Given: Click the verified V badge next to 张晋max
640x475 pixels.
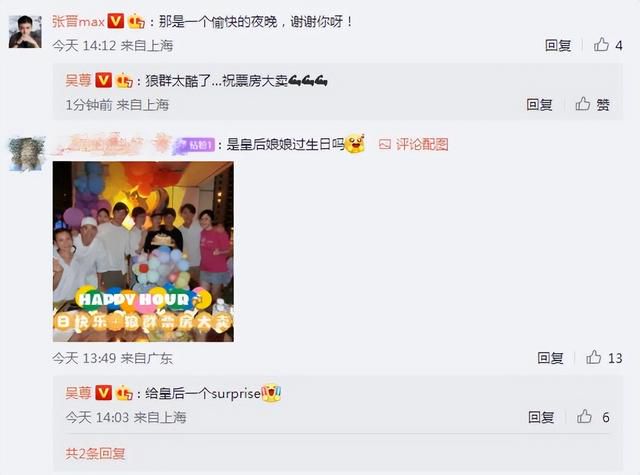Looking at the screenshot, I should [x=116, y=21].
